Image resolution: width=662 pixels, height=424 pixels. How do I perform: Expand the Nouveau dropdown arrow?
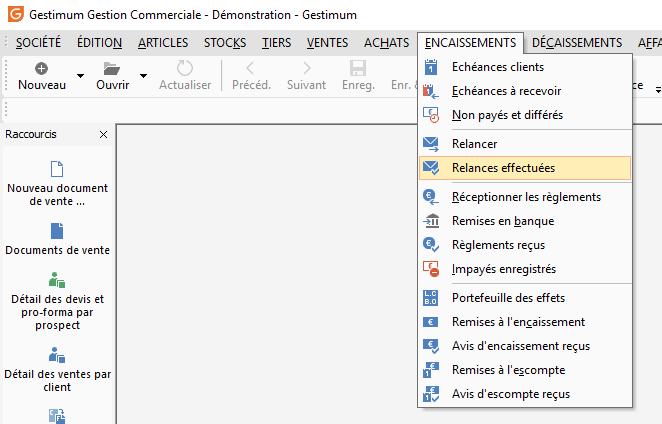point(80,76)
